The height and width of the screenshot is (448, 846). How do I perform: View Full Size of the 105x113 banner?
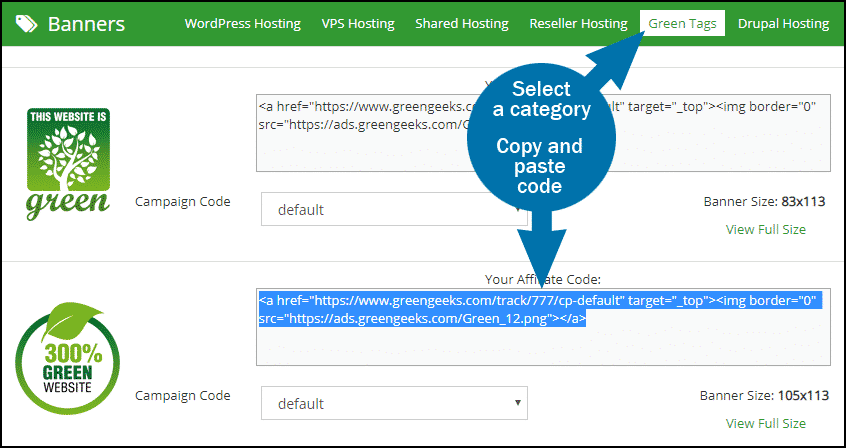766,423
